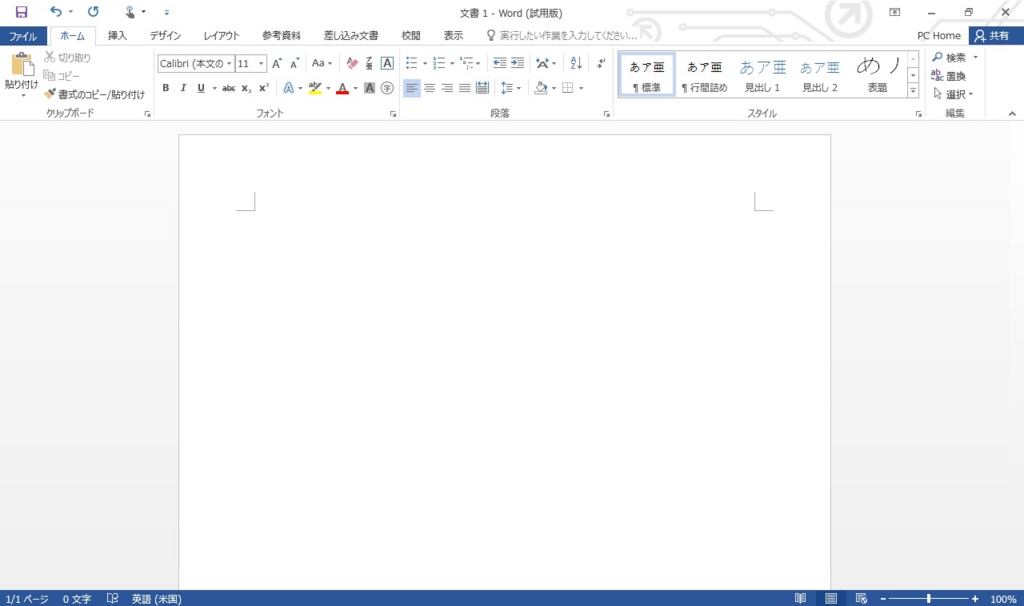Apply subscript formatting
This screenshot has height=606, width=1024.
[246, 88]
